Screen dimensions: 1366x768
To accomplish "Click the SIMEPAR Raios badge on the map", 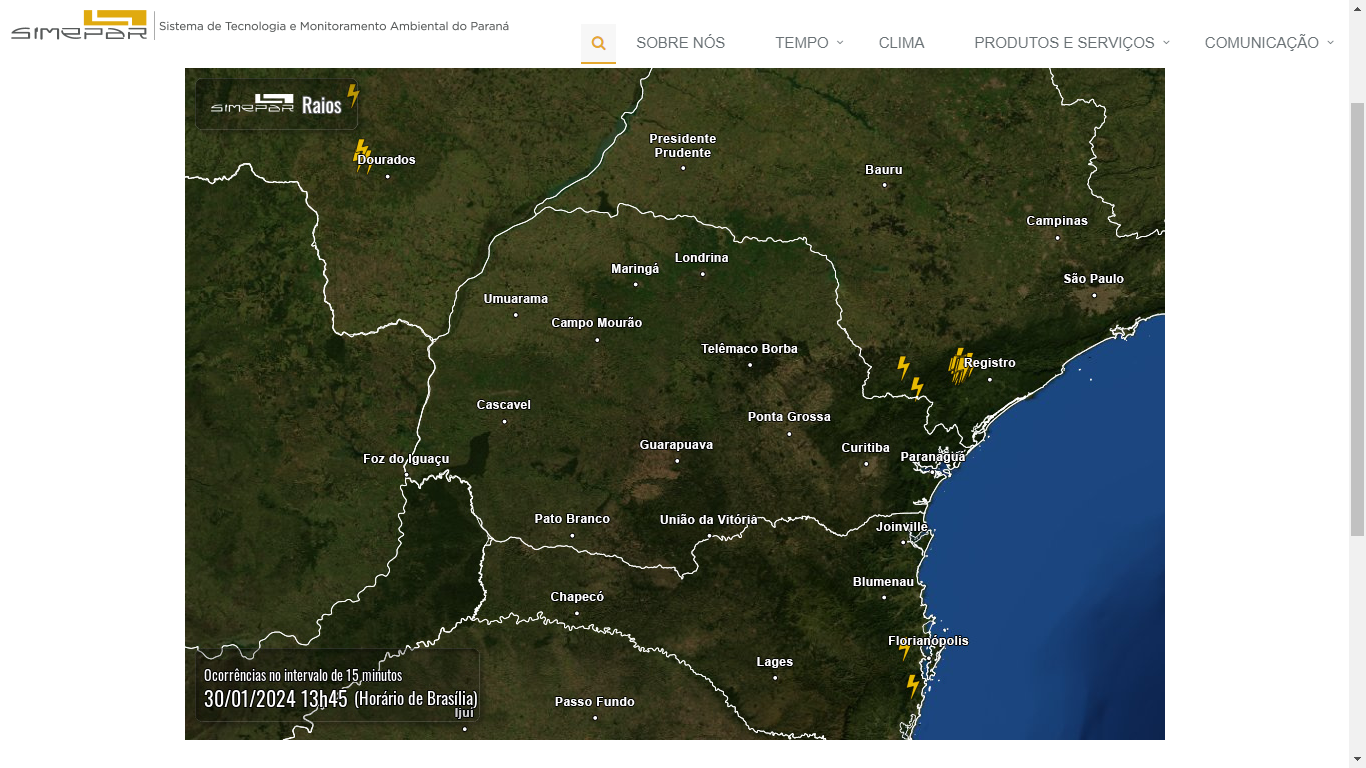I will coord(276,104).
